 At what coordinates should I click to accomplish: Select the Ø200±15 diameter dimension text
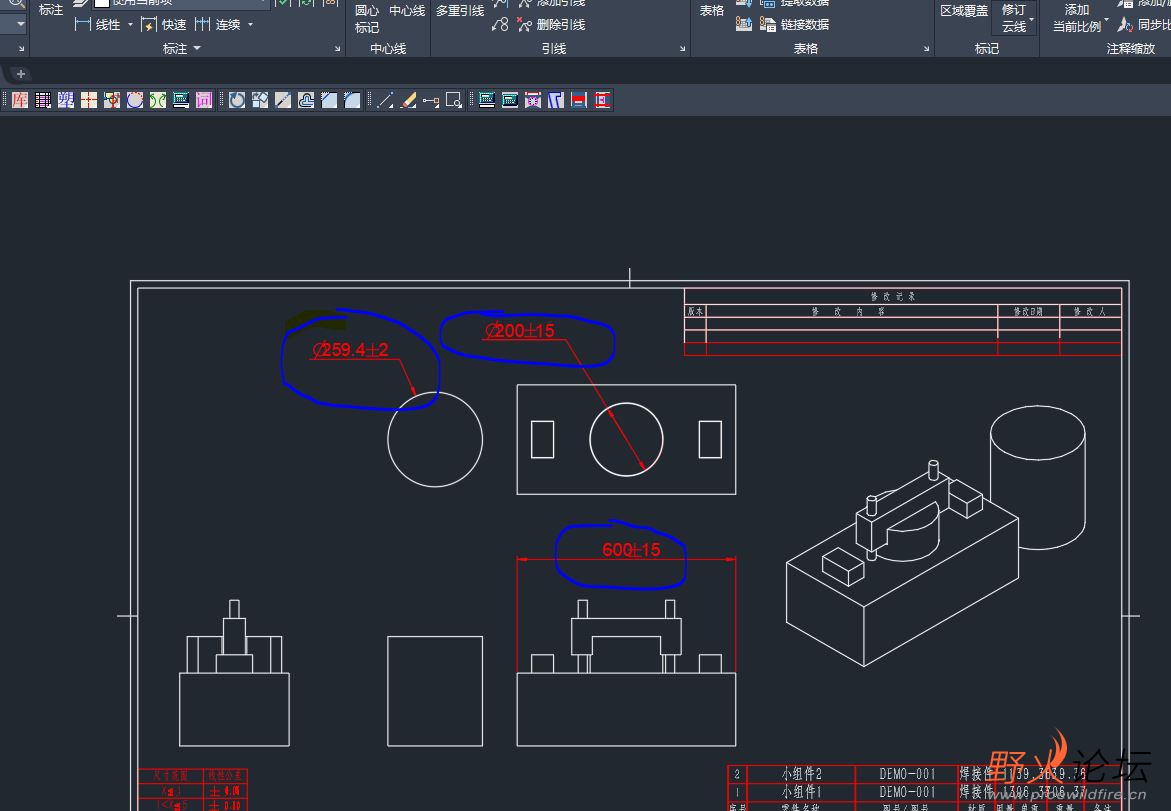coord(520,330)
